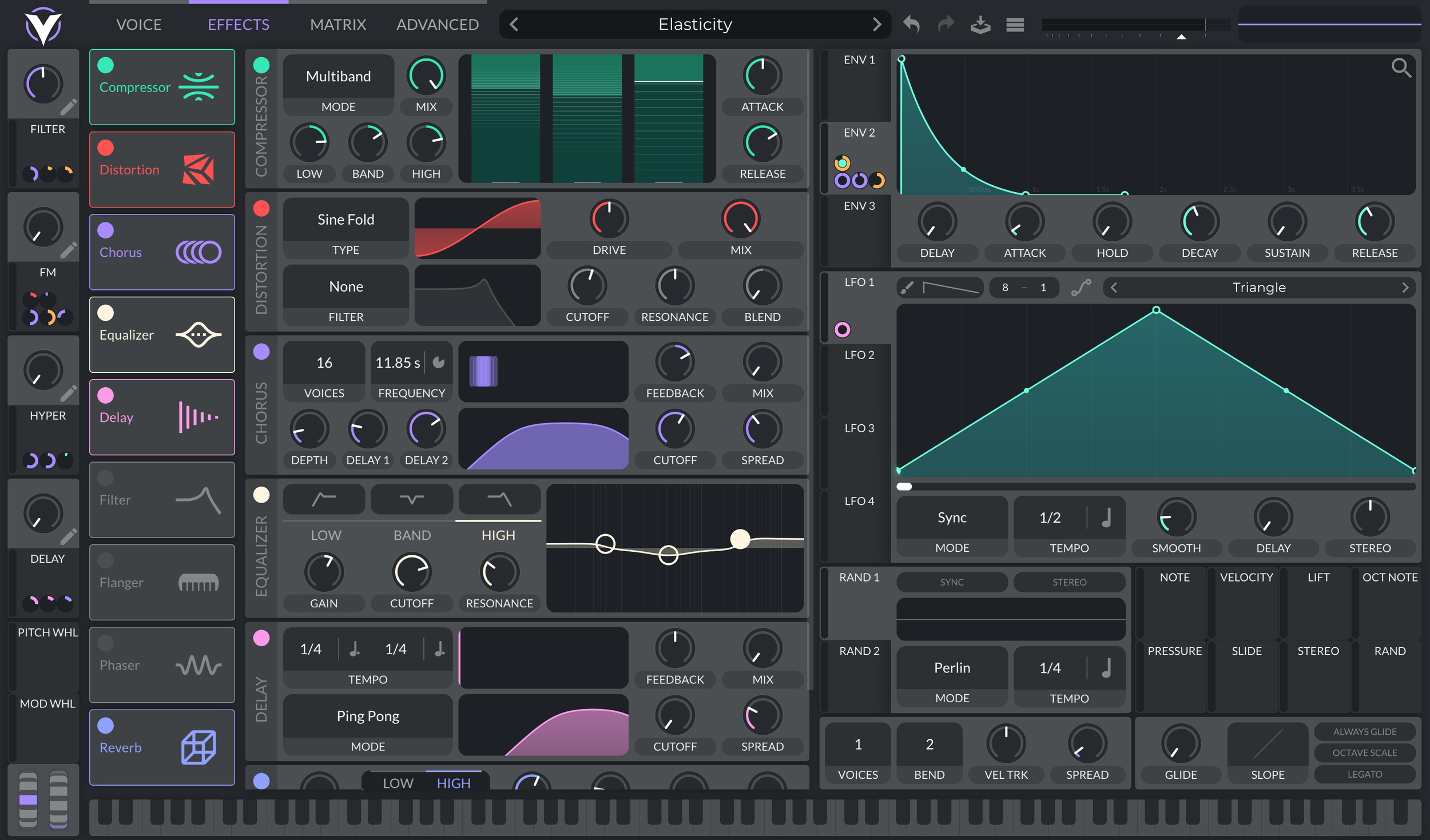This screenshot has width=1430, height=840.
Task: Click the LFO smooth curve icon
Action: pos(1081,288)
